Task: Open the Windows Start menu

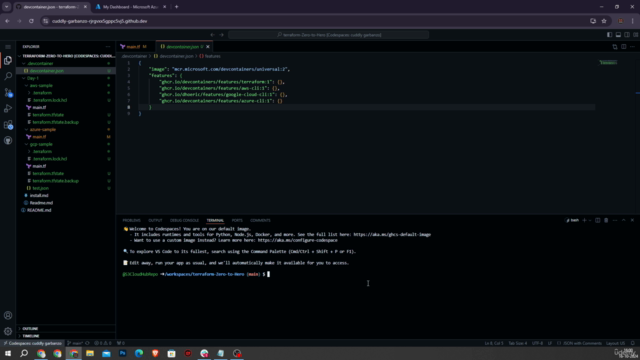Action: click(x=8, y=353)
